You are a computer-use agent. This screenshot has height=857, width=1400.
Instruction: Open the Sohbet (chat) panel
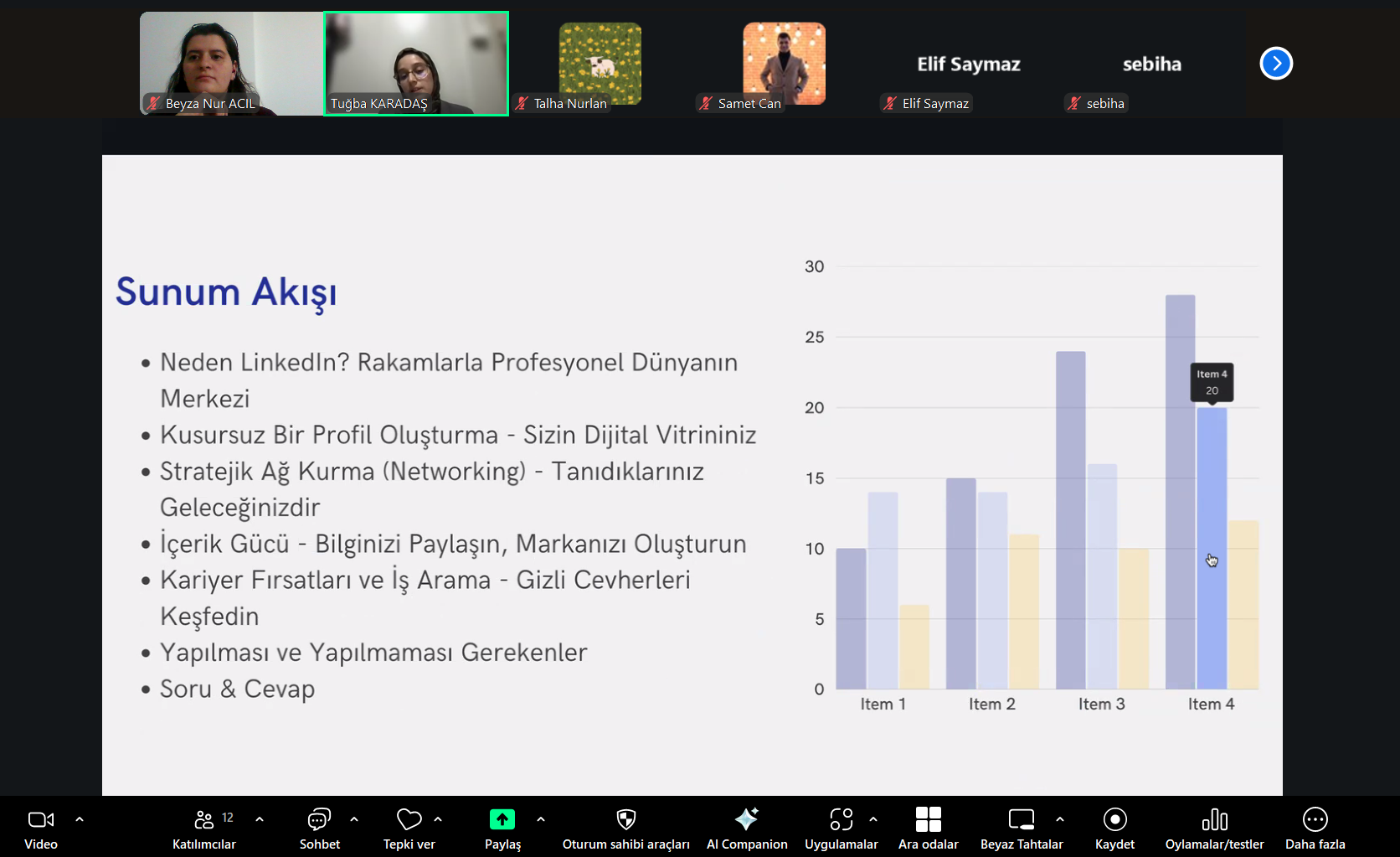pyautogui.click(x=319, y=827)
